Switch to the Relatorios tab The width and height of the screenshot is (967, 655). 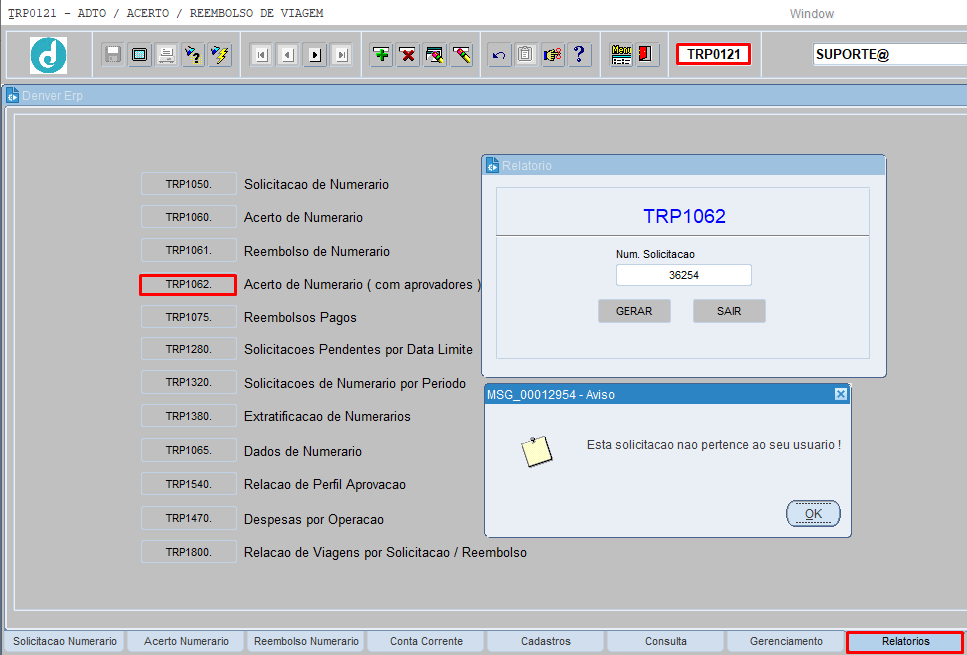click(901, 642)
